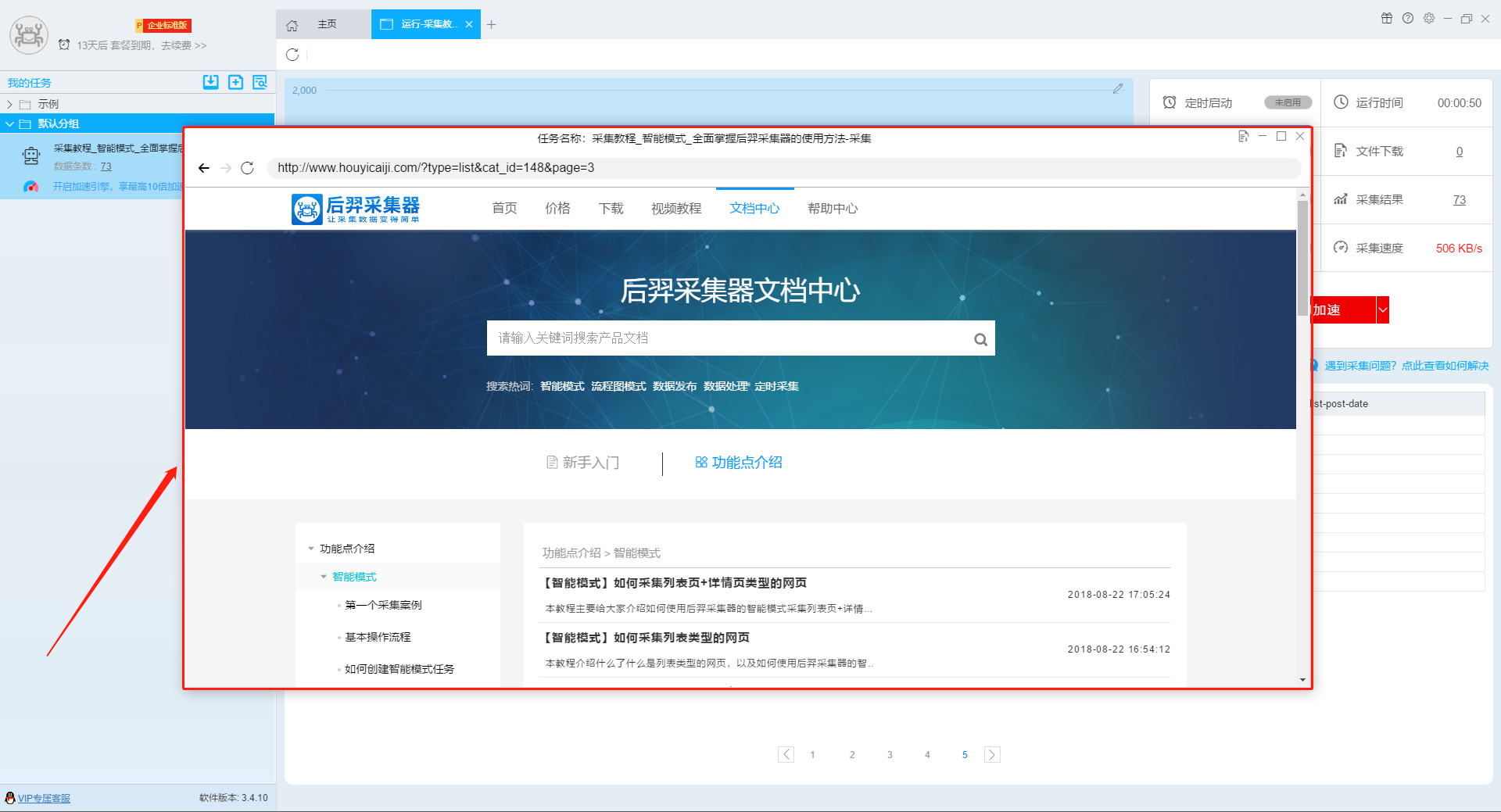Viewport: 1501px width, 812px height.
Task: Click the embedded browser URL address bar
Action: pos(784,168)
